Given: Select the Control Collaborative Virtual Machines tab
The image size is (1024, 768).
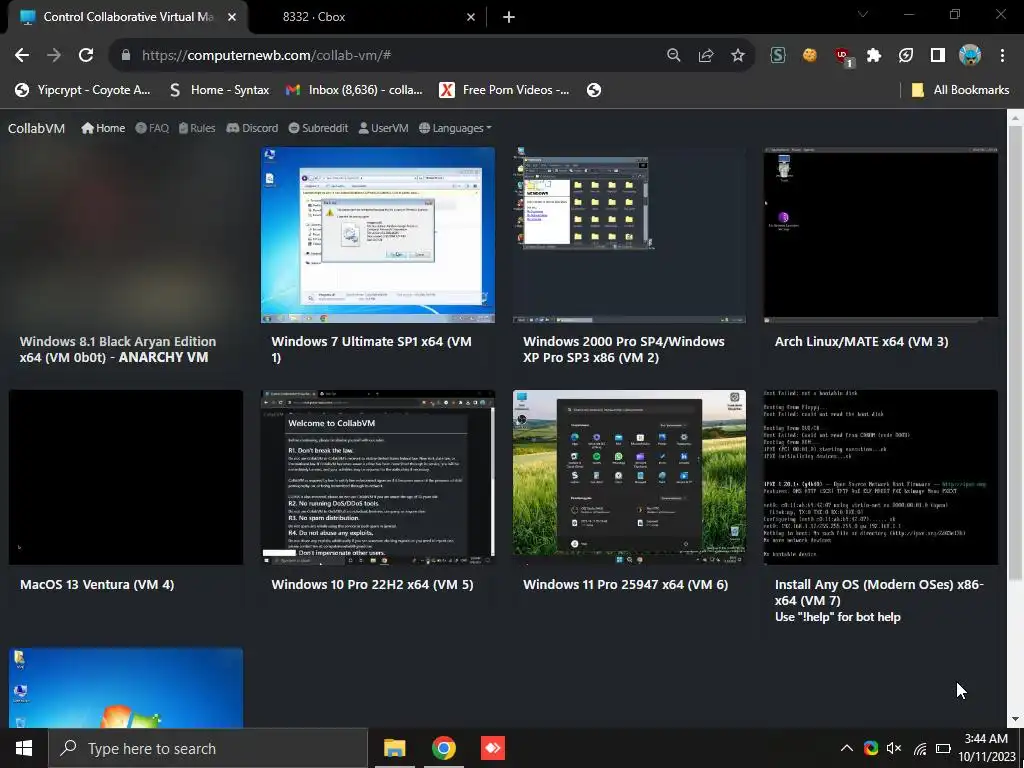Looking at the screenshot, I should point(127,17).
